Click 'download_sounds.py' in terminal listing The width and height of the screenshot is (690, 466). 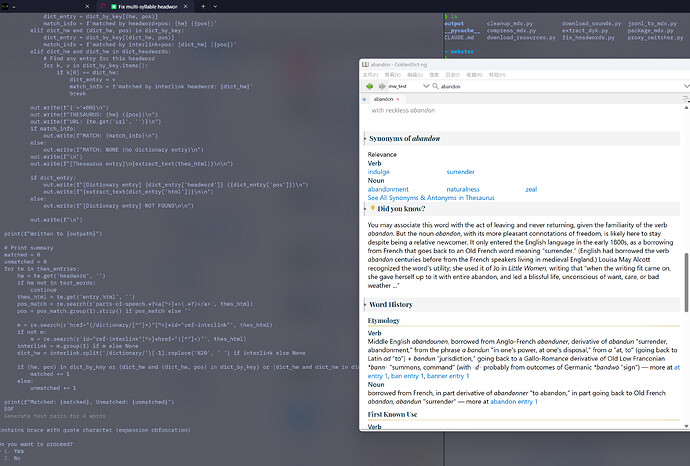point(591,23)
